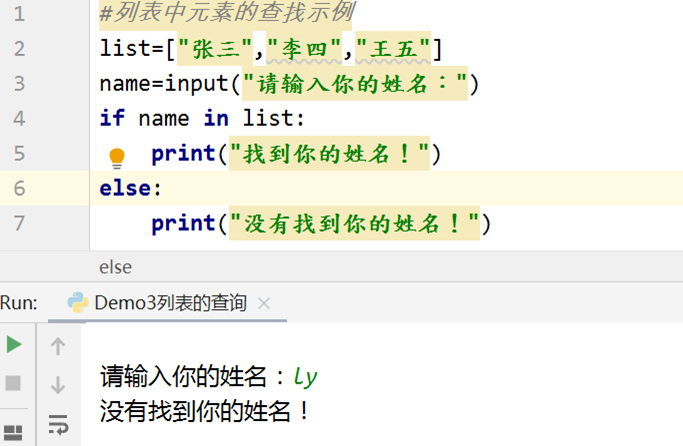Click the comment #列表中元素的查找示例
The width and height of the screenshot is (683, 446).
(x=227, y=13)
